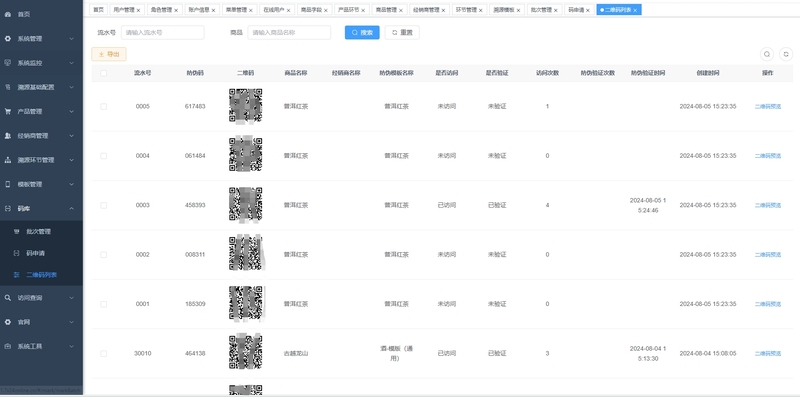
Task: Switch to the 首页 tab
Action: (x=98, y=10)
